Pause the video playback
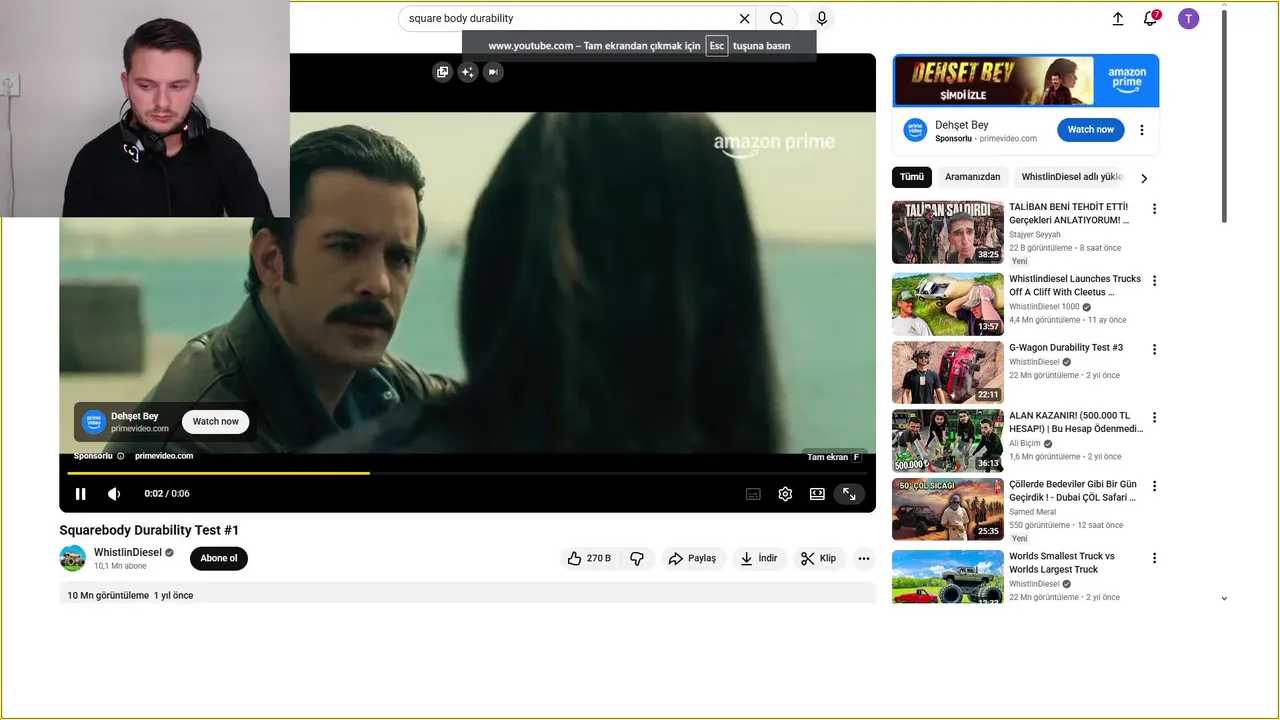1280x720 pixels. pos(81,493)
